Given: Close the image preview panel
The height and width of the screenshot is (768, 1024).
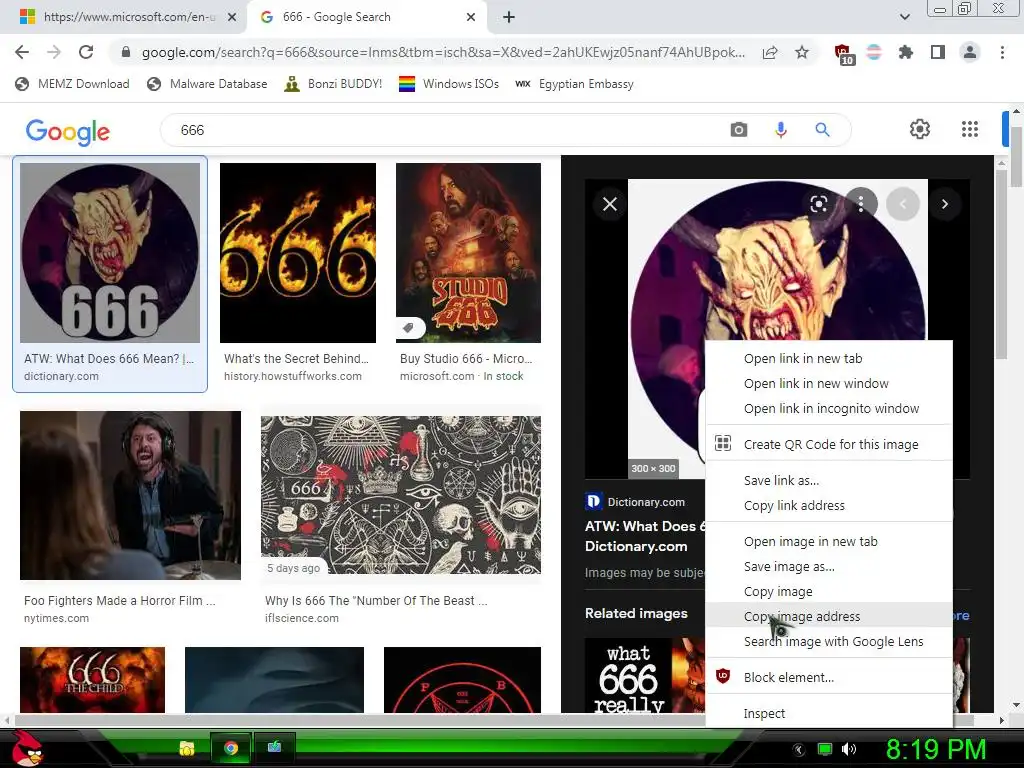Looking at the screenshot, I should 610,204.
